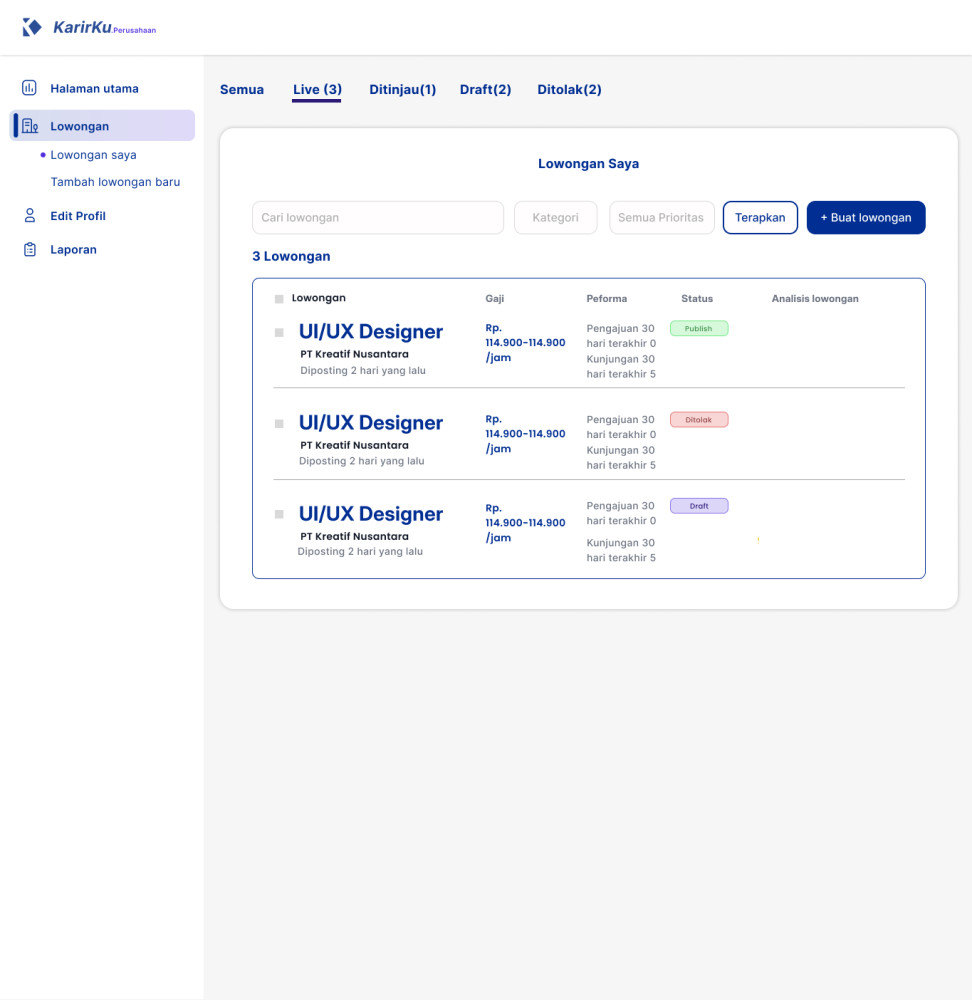972x1000 pixels.
Task: Open the Ditinjau(1) tab
Action: pyautogui.click(x=403, y=90)
